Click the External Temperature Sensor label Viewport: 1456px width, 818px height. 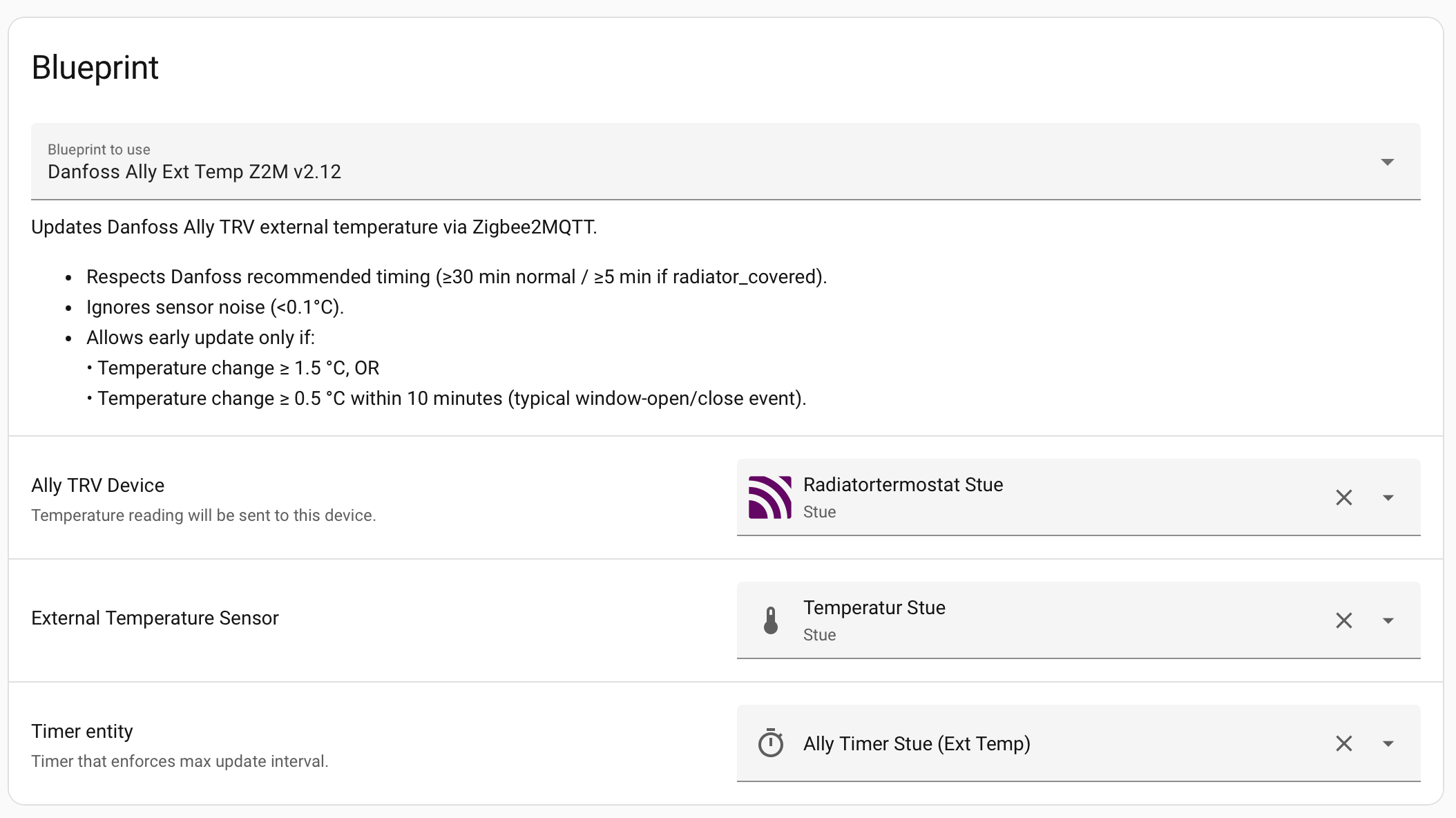pyautogui.click(x=155, y=618)
